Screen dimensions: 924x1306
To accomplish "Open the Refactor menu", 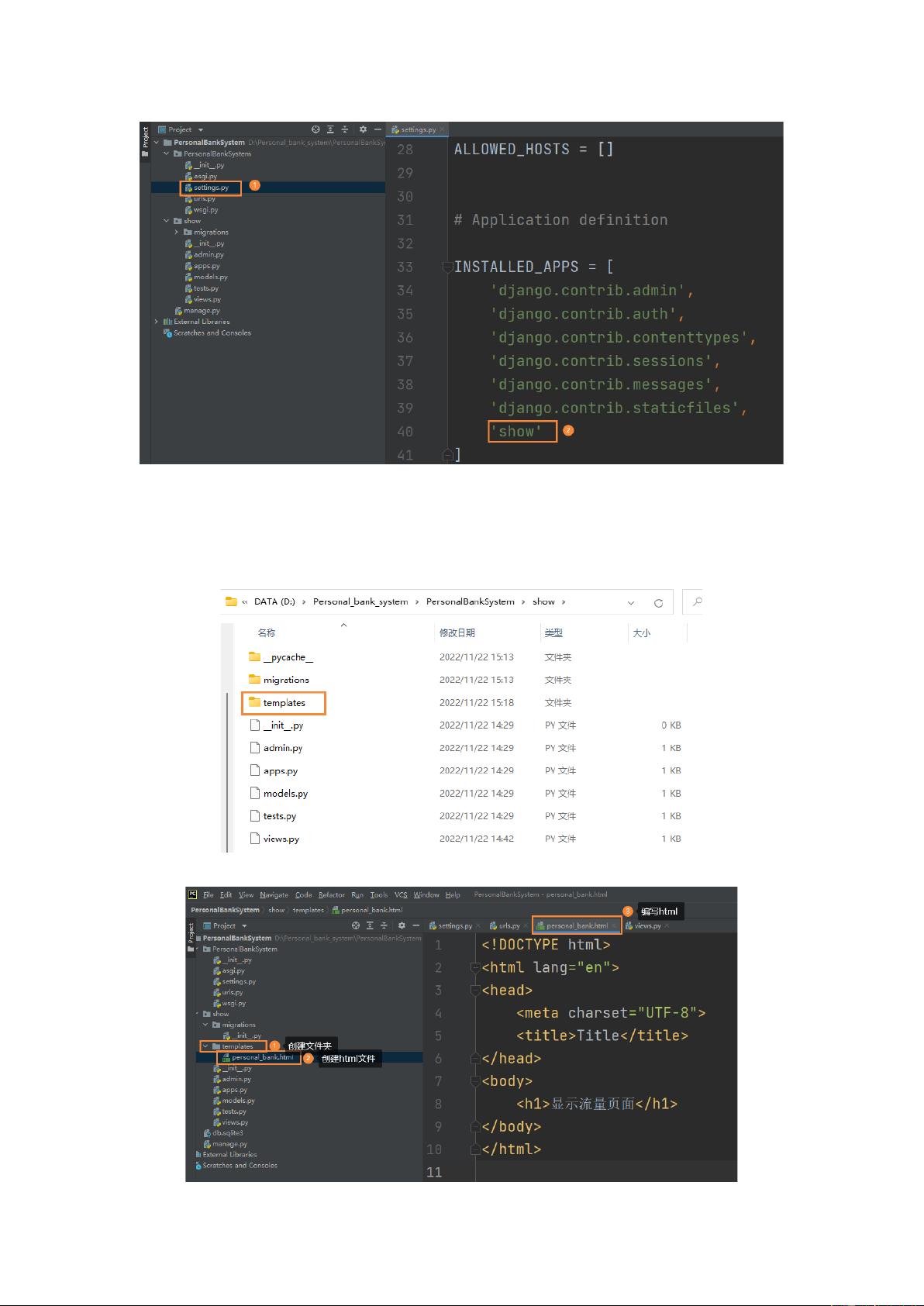I will click(331, 894).
